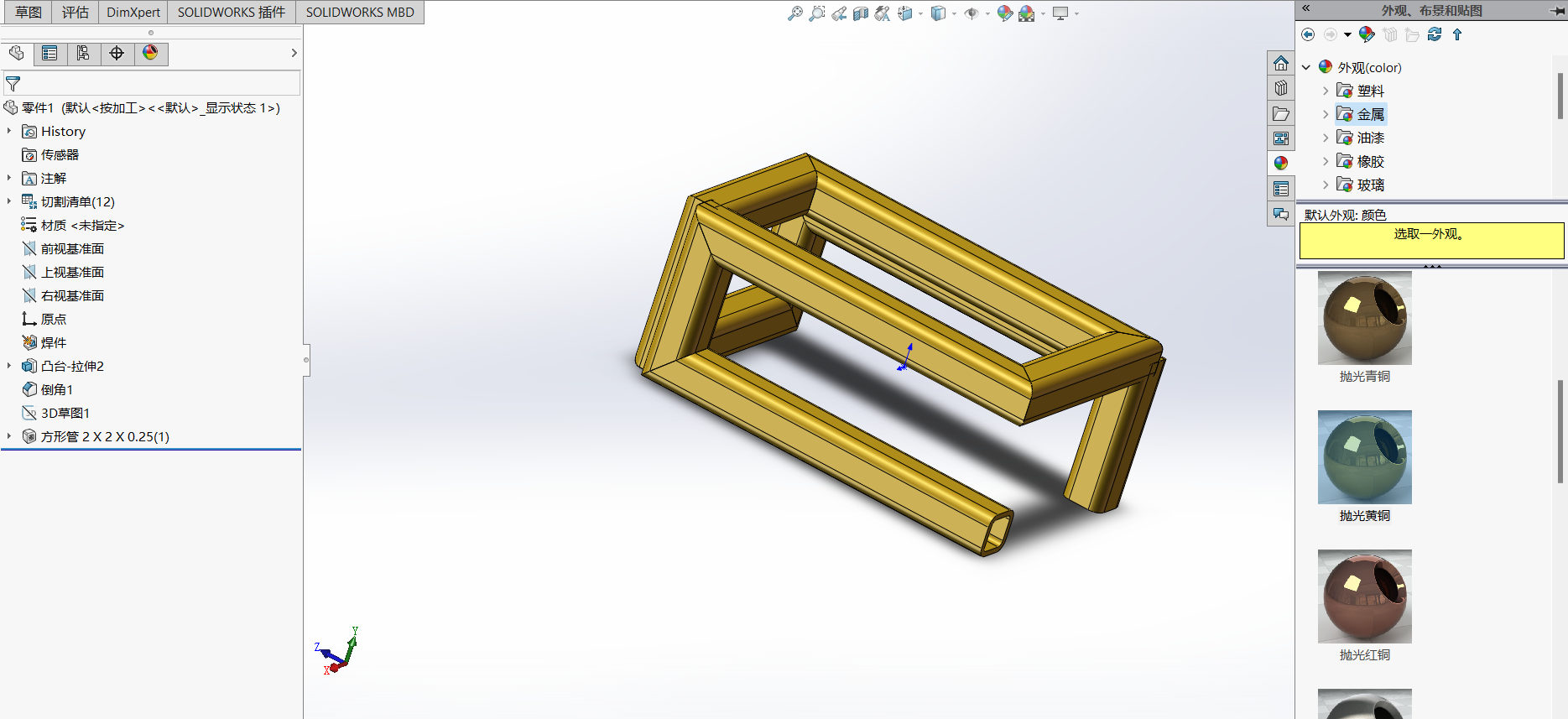
Task: Click Edit Appearance in the view toolbar
Action: click(1004, 13)
